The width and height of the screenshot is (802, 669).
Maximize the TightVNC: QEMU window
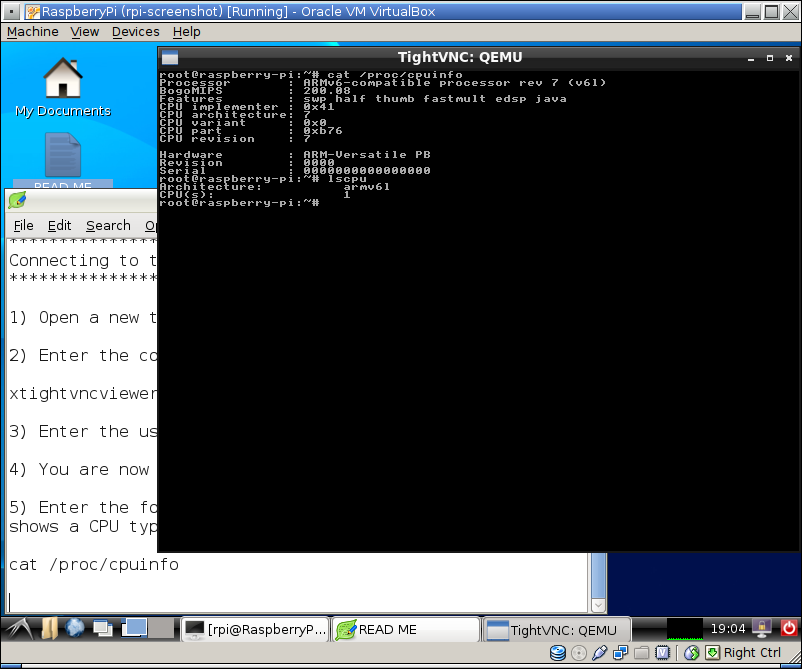tap(770, 58)
